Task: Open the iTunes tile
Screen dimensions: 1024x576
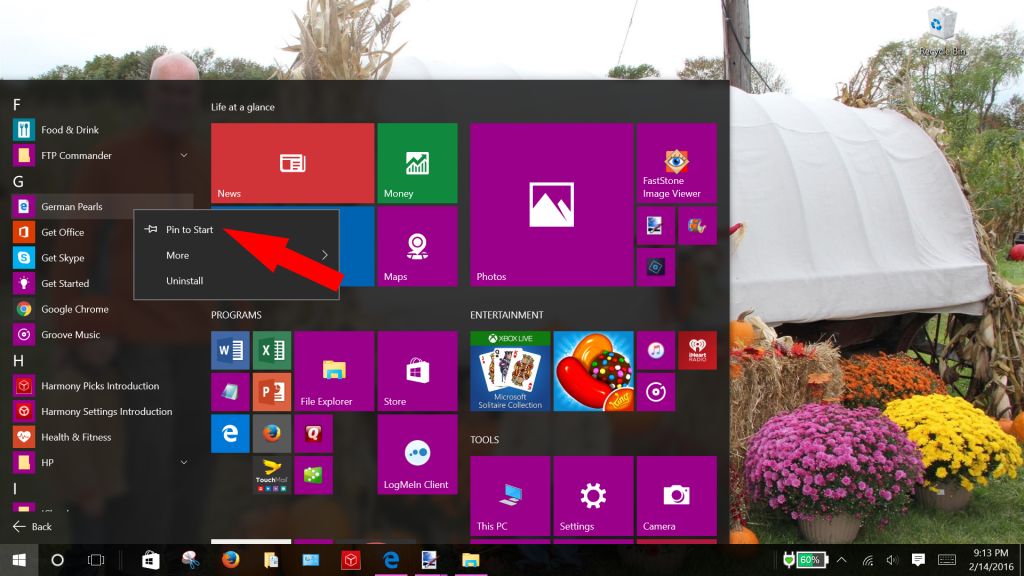Action: coord(656,350)
